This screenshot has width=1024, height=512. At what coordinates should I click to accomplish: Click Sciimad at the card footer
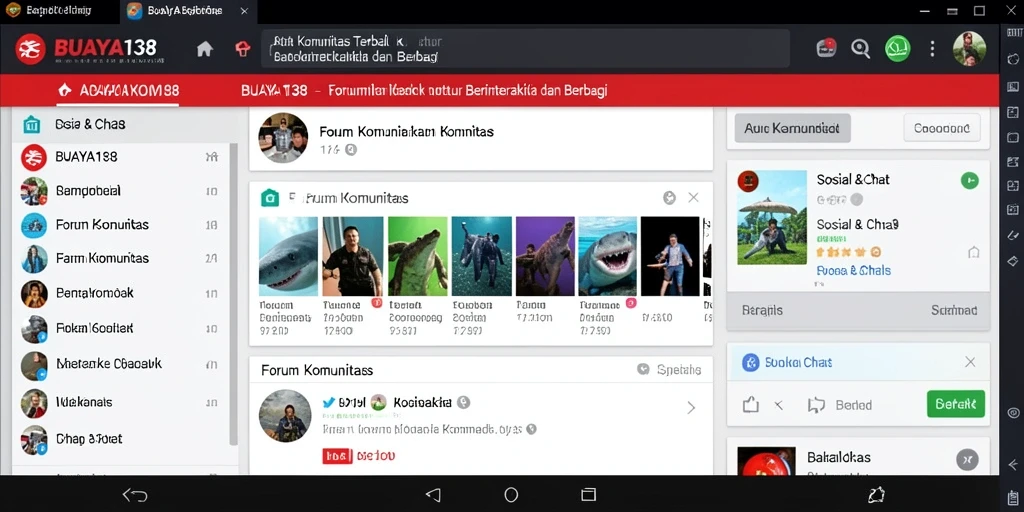click(954, 310)
